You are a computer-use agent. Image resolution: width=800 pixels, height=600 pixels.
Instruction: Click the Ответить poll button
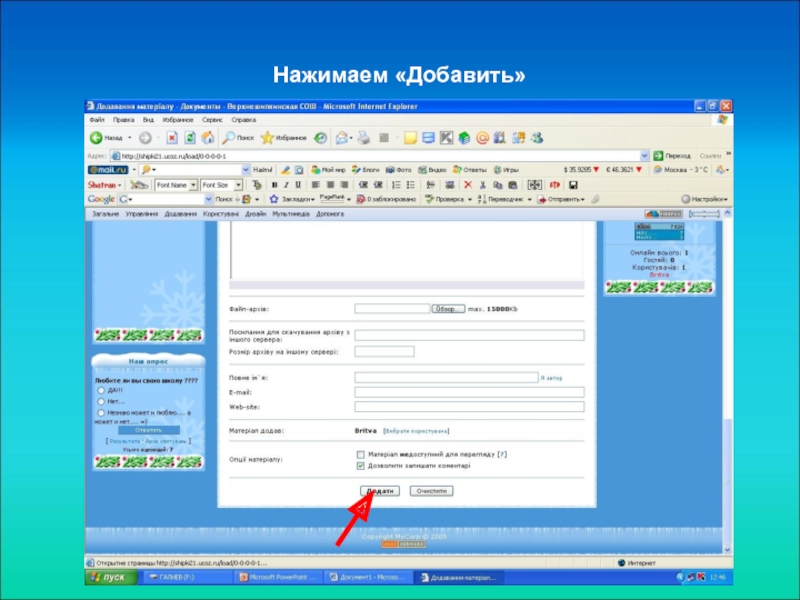click(148, 430)
